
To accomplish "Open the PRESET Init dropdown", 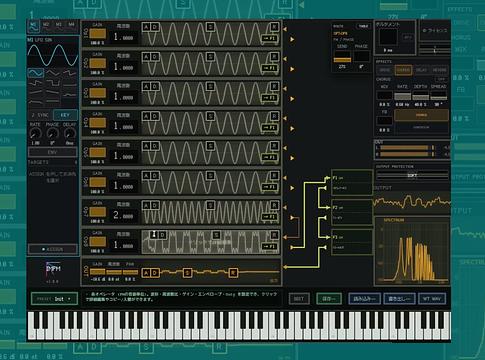I will click(x=54, y=299).
